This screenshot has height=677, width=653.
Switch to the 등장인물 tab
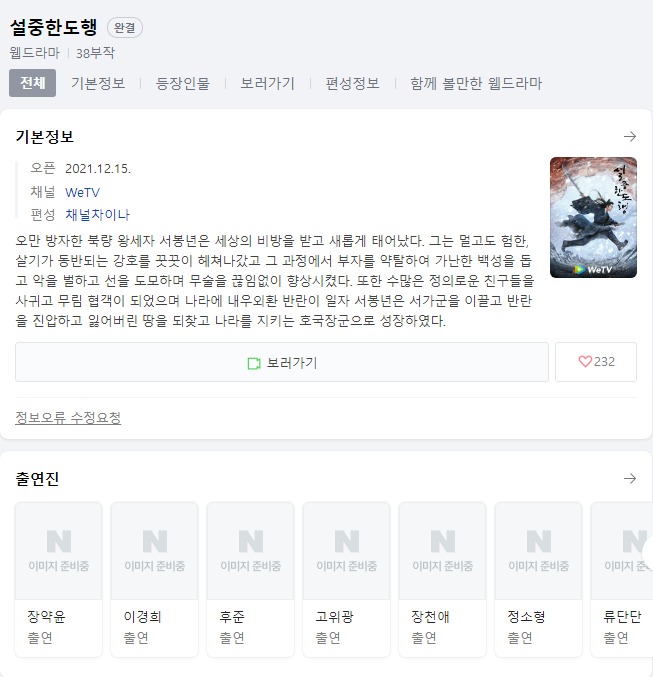(x=183, y=83)
